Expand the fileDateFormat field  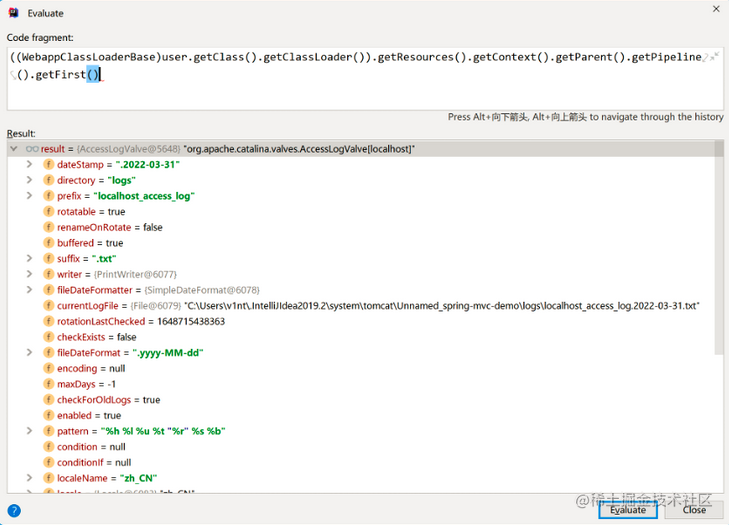[x=29, y=352]
